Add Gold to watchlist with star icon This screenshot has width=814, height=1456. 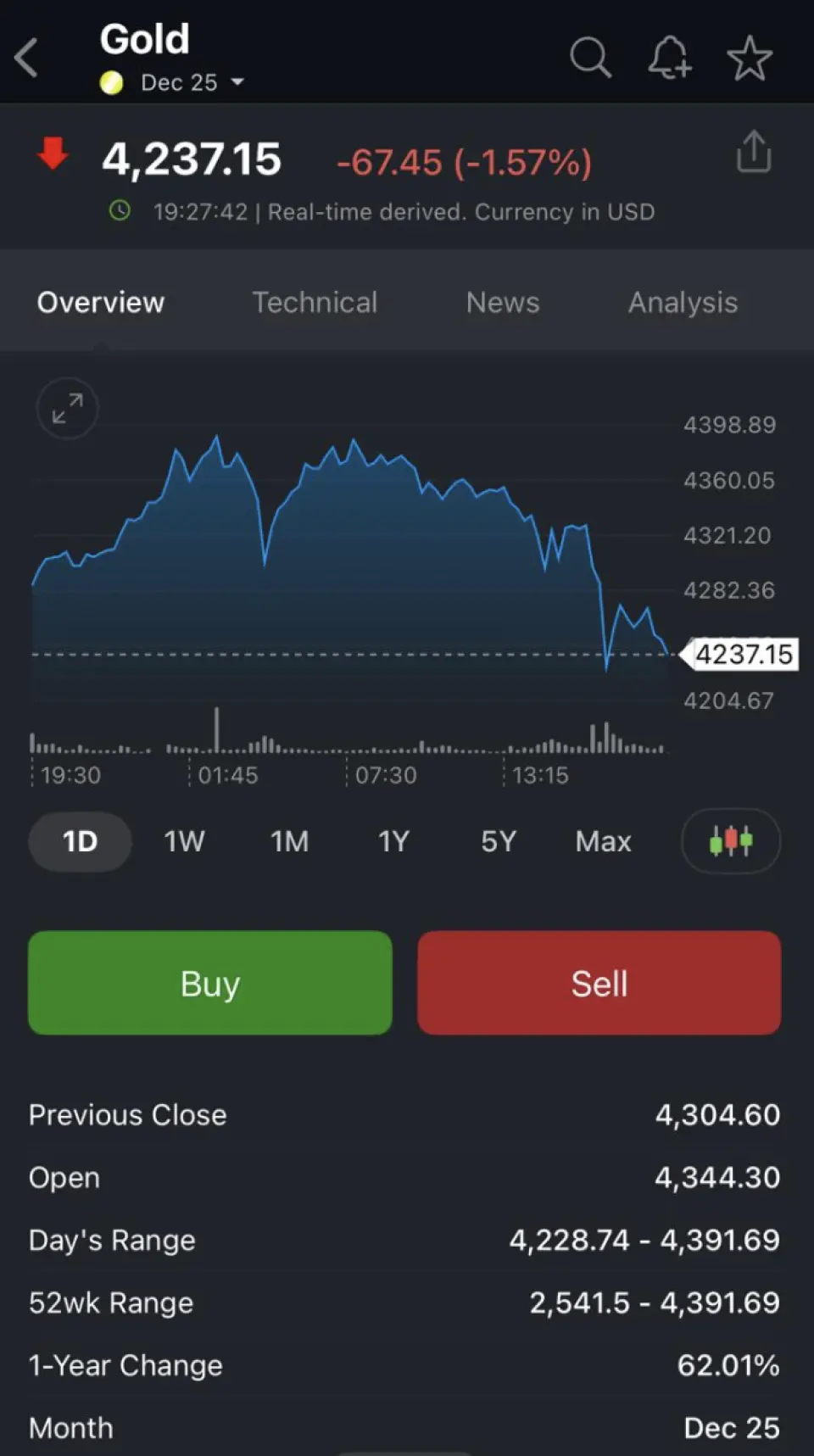(750, 59)
